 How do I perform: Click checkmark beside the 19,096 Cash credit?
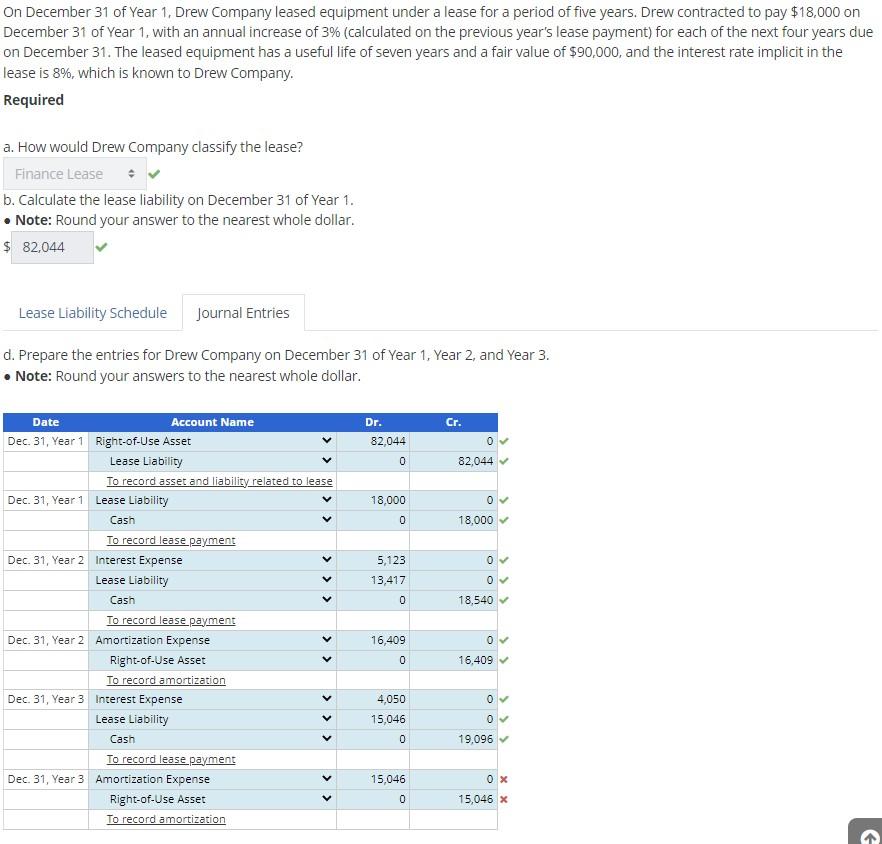point(504,739)
